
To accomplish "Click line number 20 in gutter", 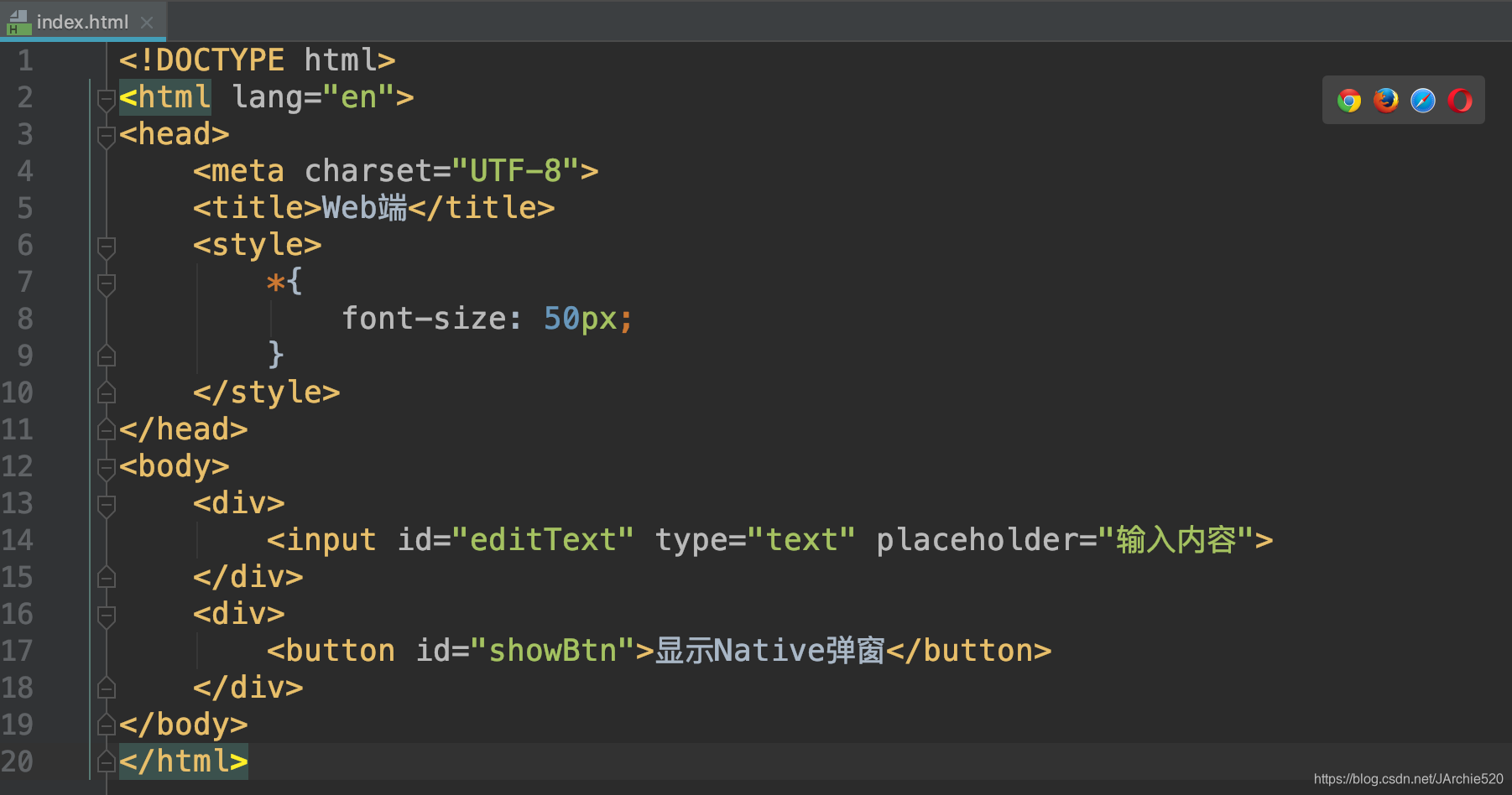I will [x=17, y=761].
